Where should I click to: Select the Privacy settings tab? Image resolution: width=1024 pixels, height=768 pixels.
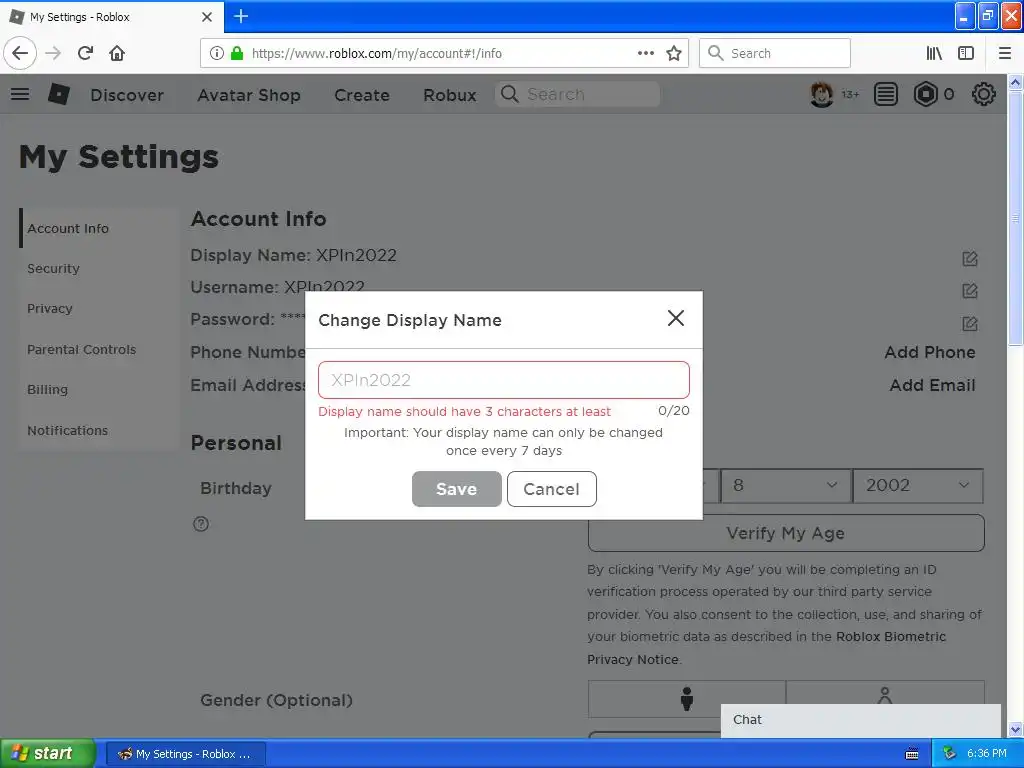point(99,308)
